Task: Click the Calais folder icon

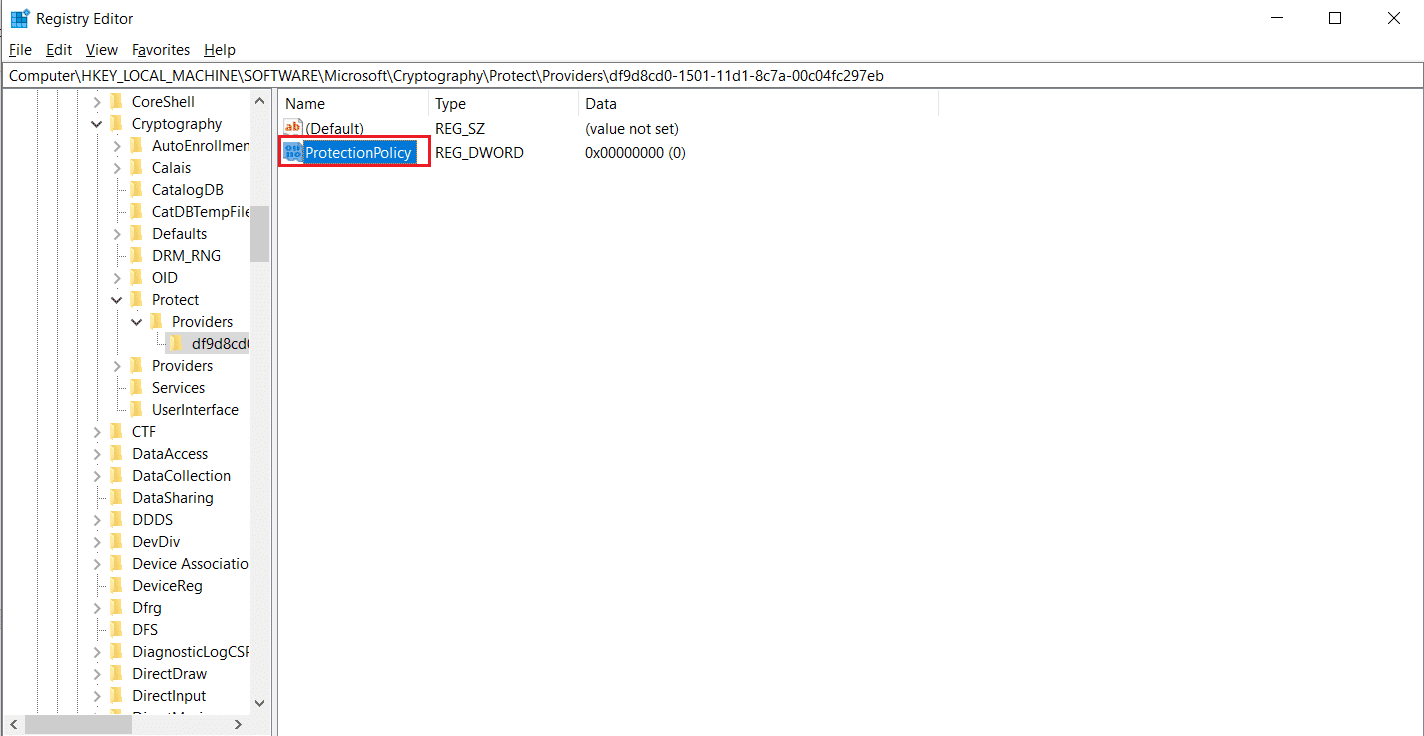Action: coord(136,168)
